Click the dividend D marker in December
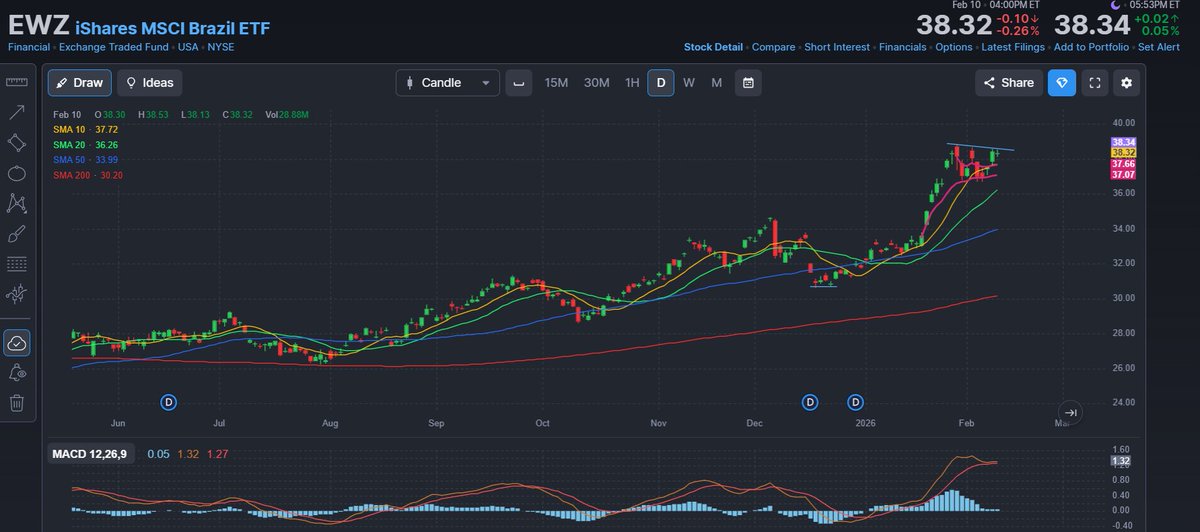This screenshot has width=1200, height=532. [810, 402]
